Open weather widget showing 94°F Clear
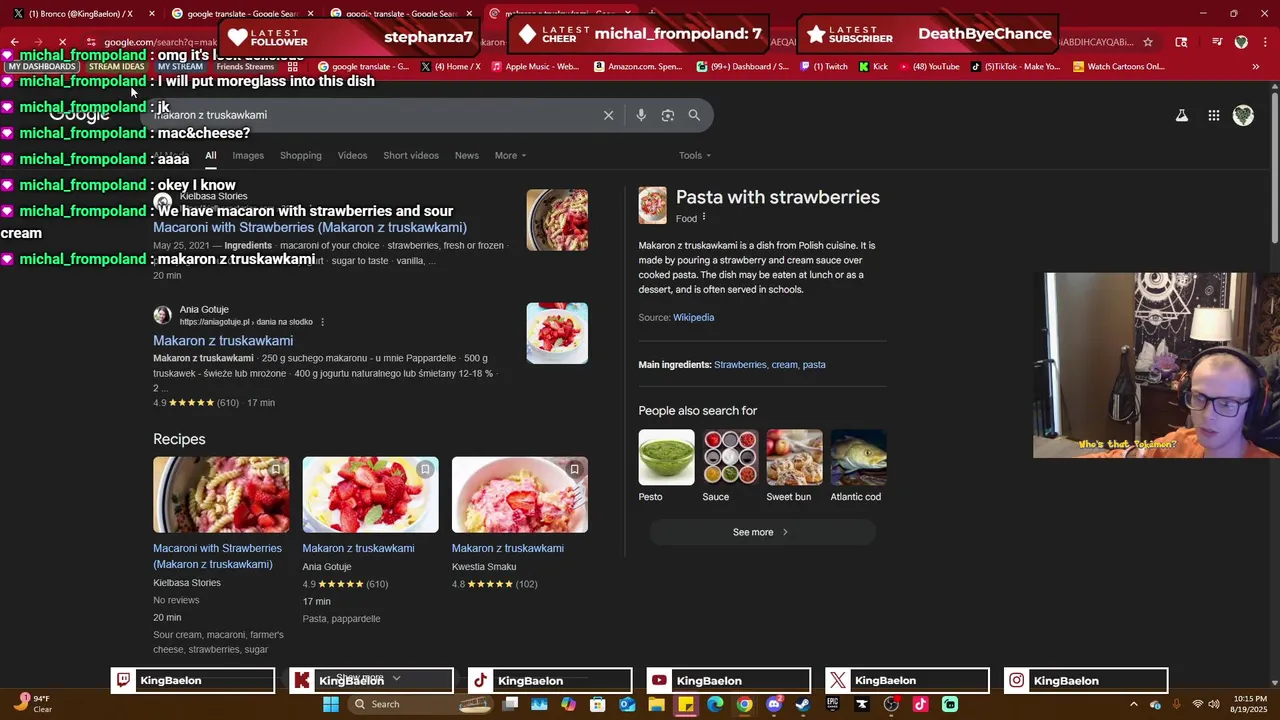This screenshot has width=1280, height=720. pos(32,704)
